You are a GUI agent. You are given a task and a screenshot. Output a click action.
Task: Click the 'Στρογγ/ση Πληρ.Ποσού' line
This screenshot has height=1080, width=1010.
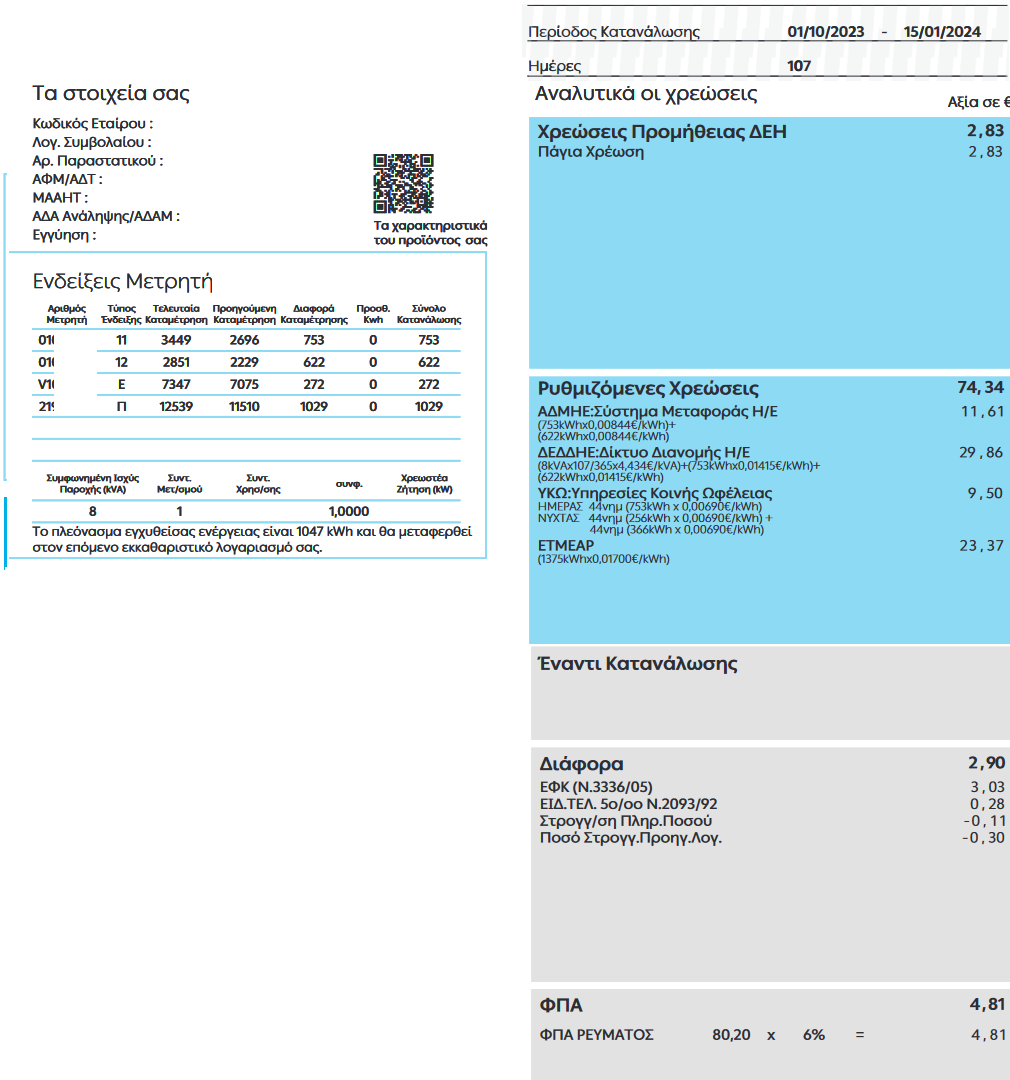click(x=626, y=821)
